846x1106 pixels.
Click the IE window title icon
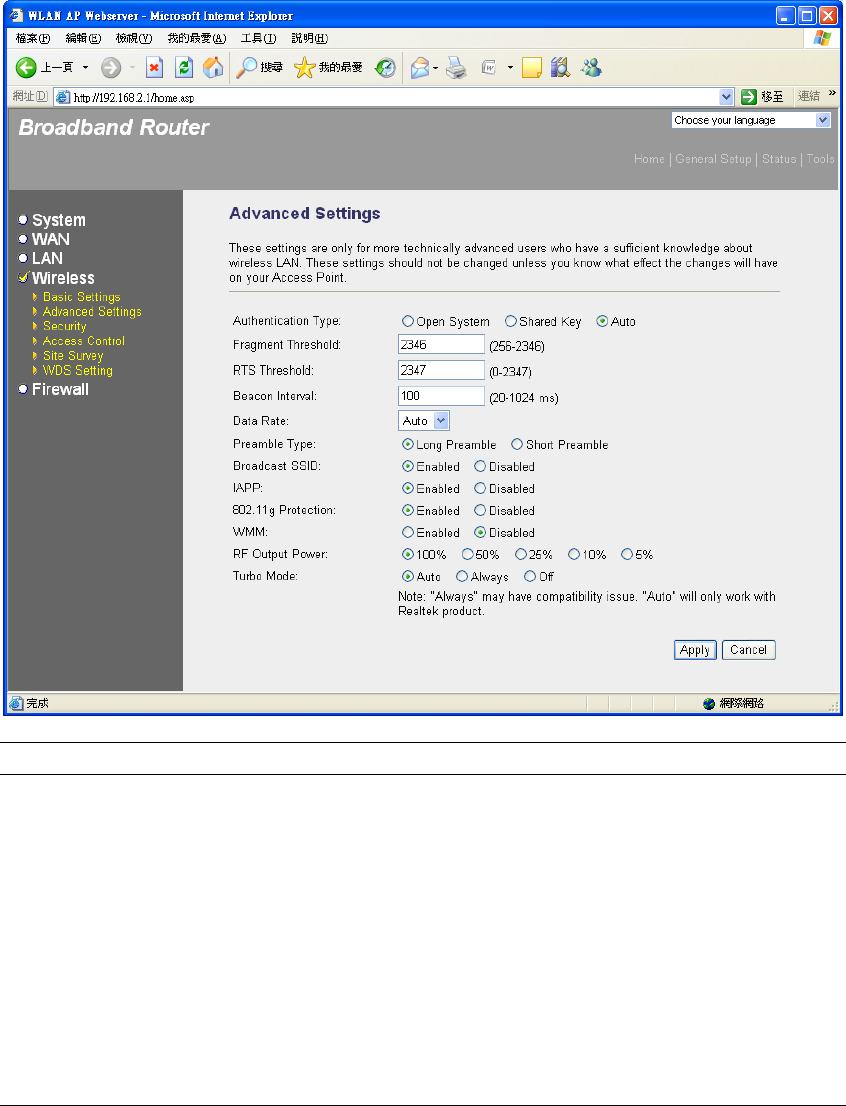[16, 16]
